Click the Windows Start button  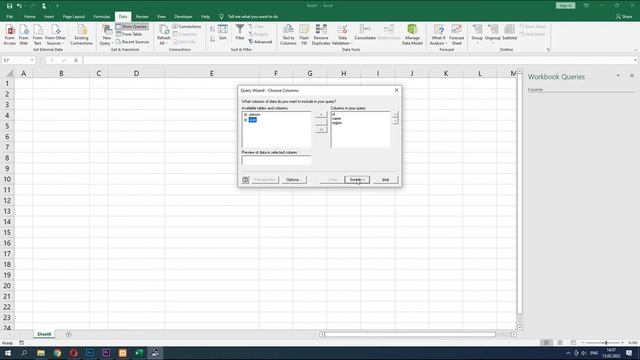pyautogui.click(x=8, y=353)
